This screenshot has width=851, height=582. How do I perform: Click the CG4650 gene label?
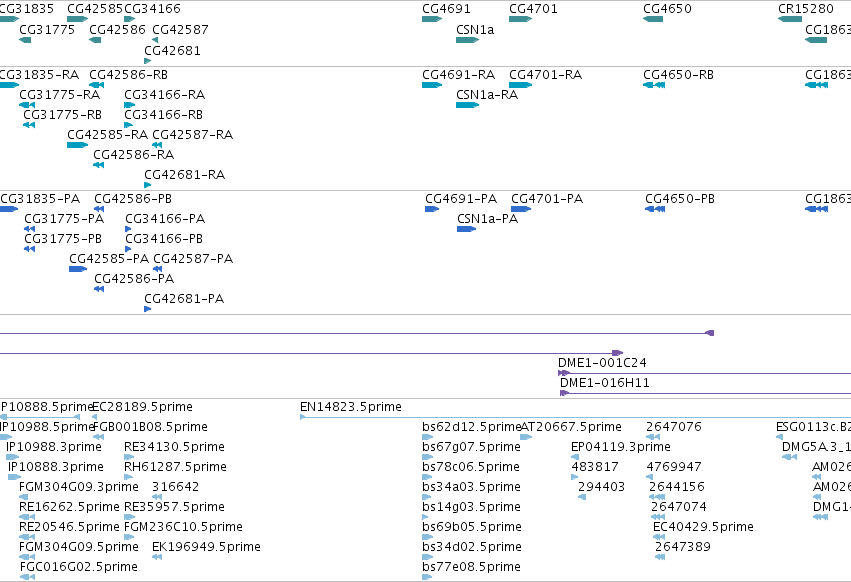(x=667, y=9)
